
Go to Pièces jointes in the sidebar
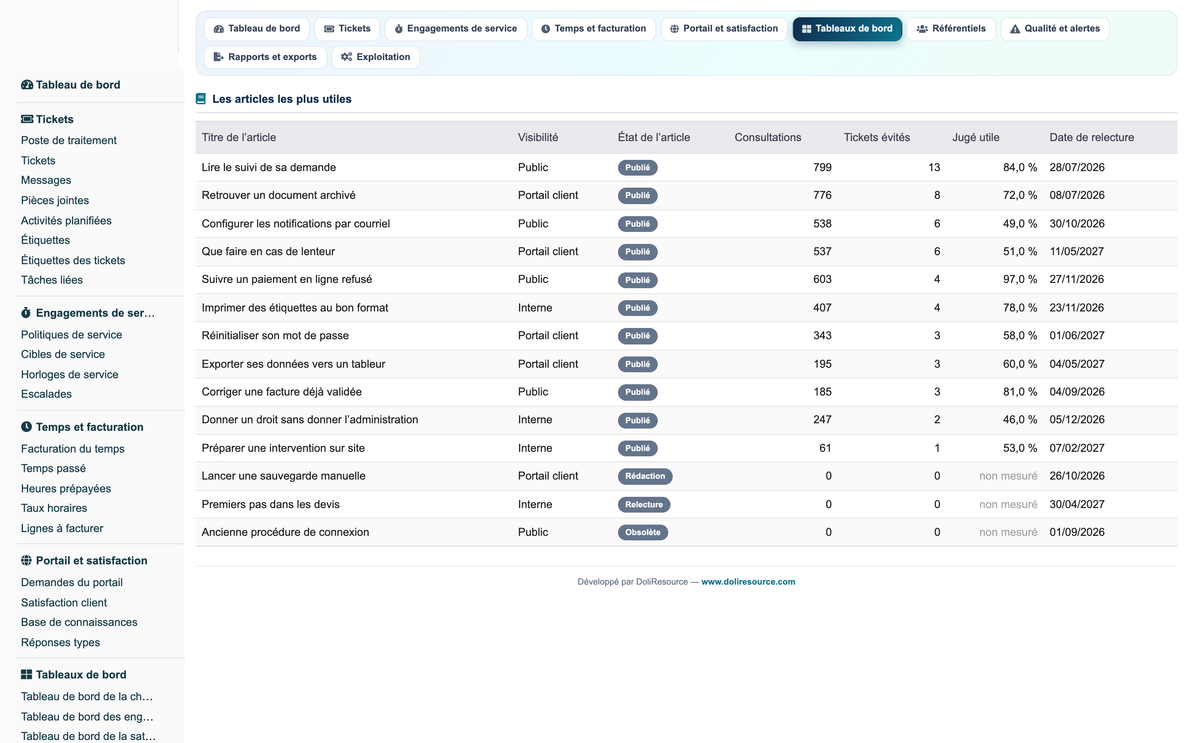pyautogui.click(x=55, y=201)
